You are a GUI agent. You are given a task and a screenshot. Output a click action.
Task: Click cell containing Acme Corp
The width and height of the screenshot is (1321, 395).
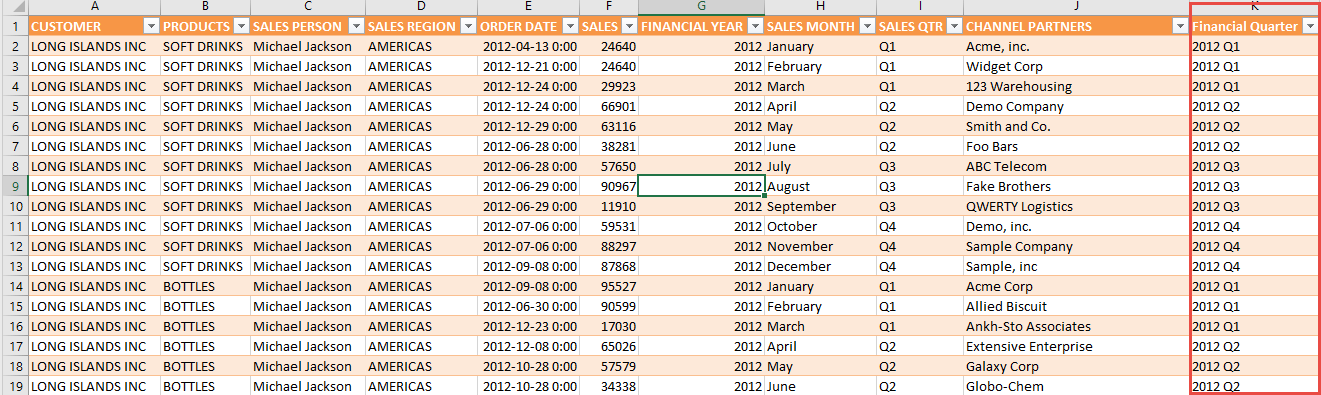pos(1077,286)
